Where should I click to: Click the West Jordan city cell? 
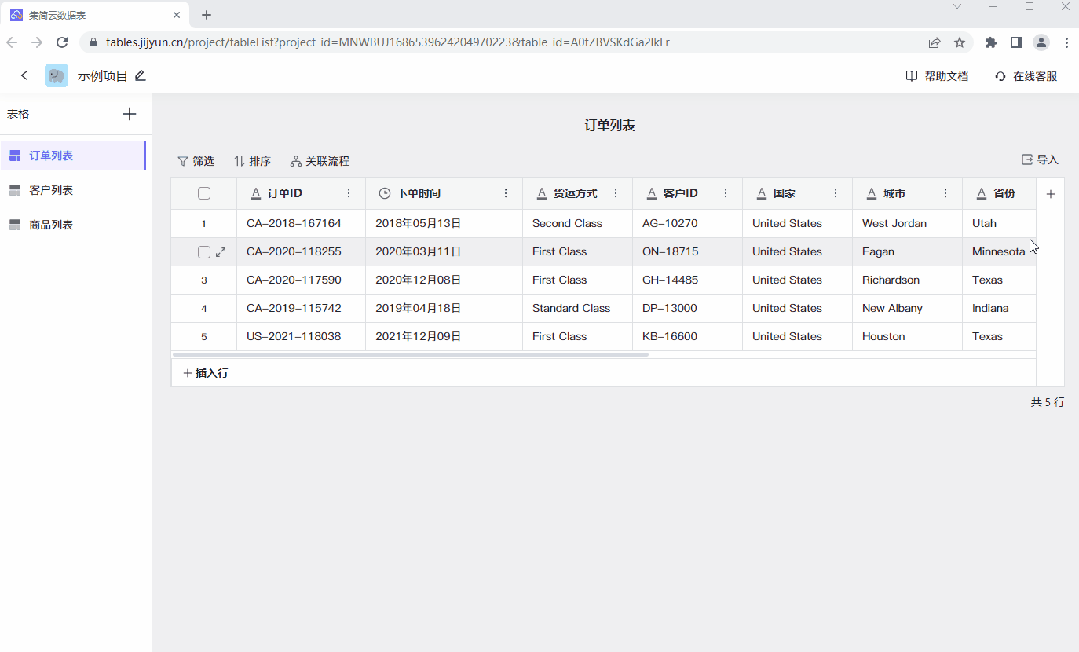click(908, 223)
